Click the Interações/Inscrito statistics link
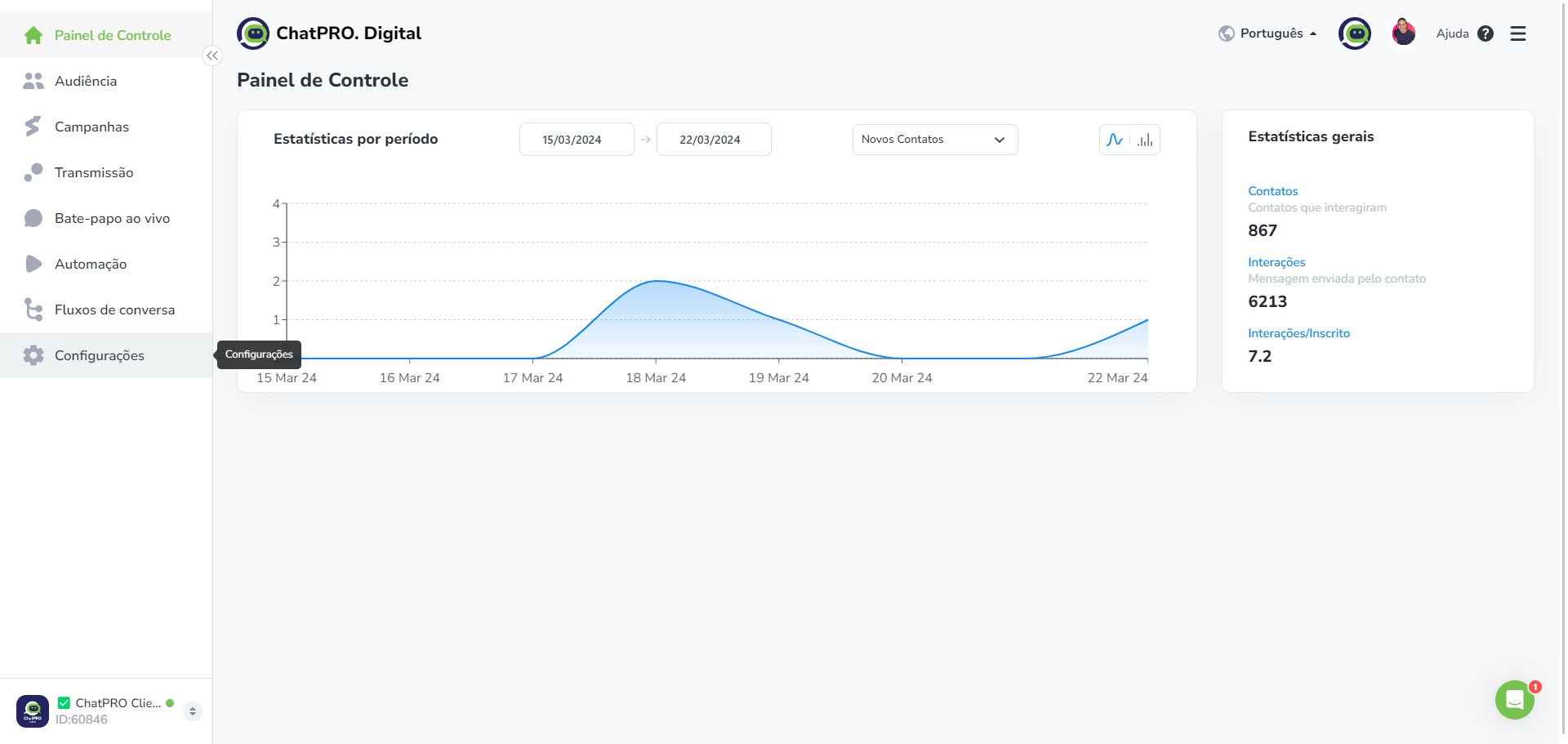Screen dimensions: 1568x744 [1298, 333]
